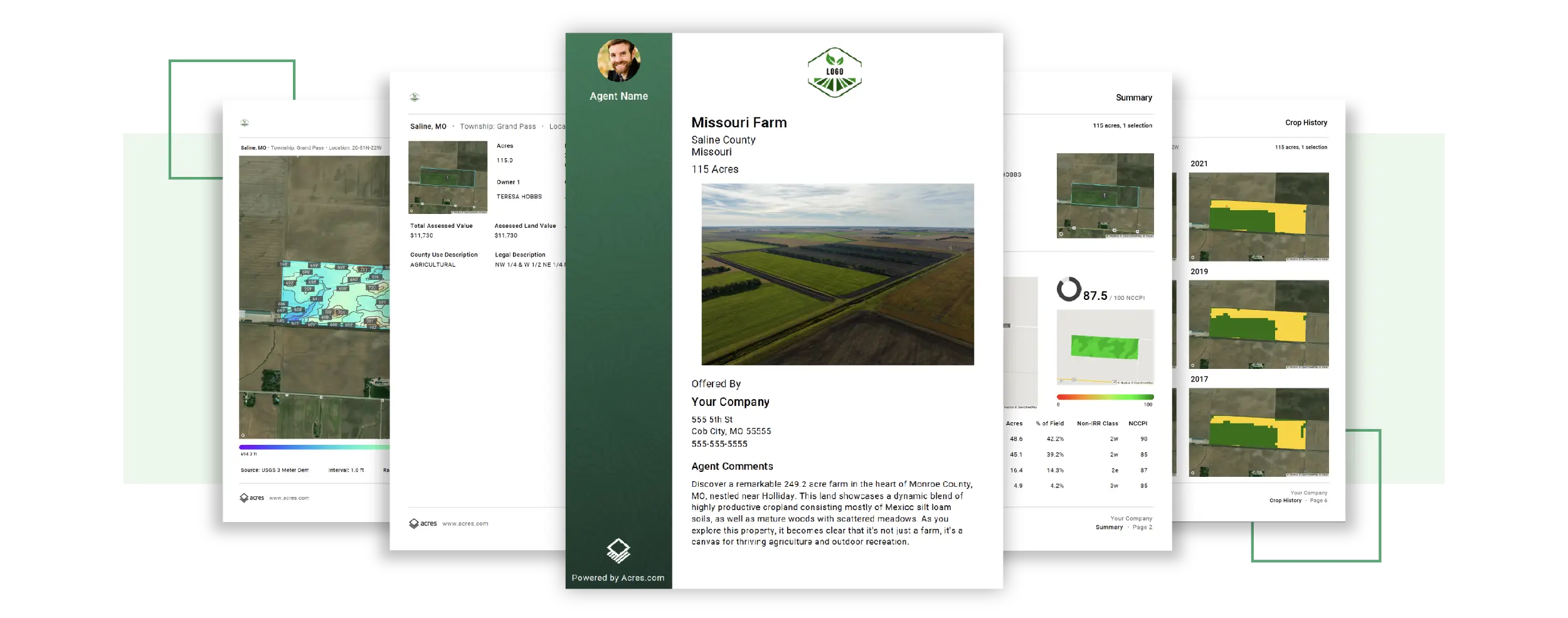Click the acres logo in parcel page footer

[x=423, y=523]
